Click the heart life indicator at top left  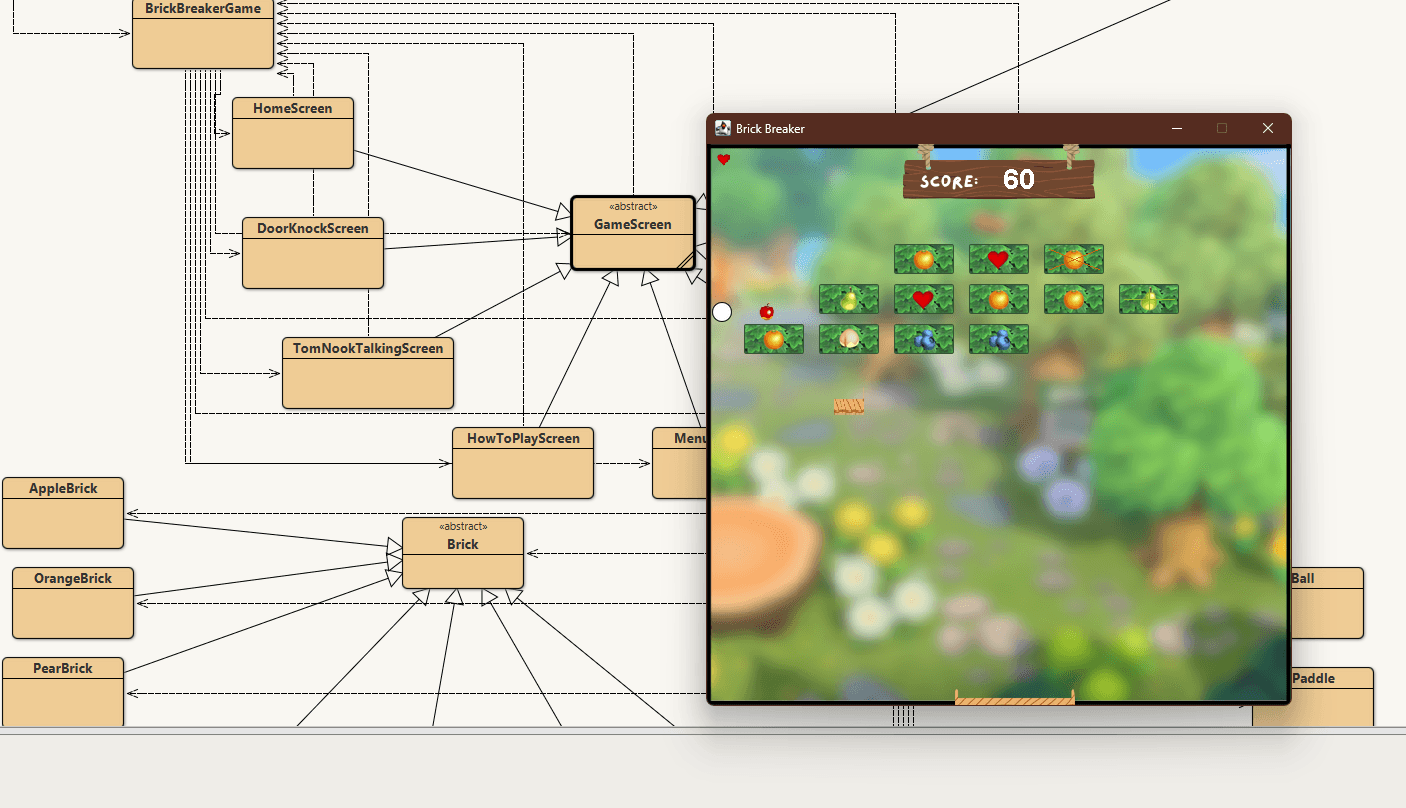724,159
